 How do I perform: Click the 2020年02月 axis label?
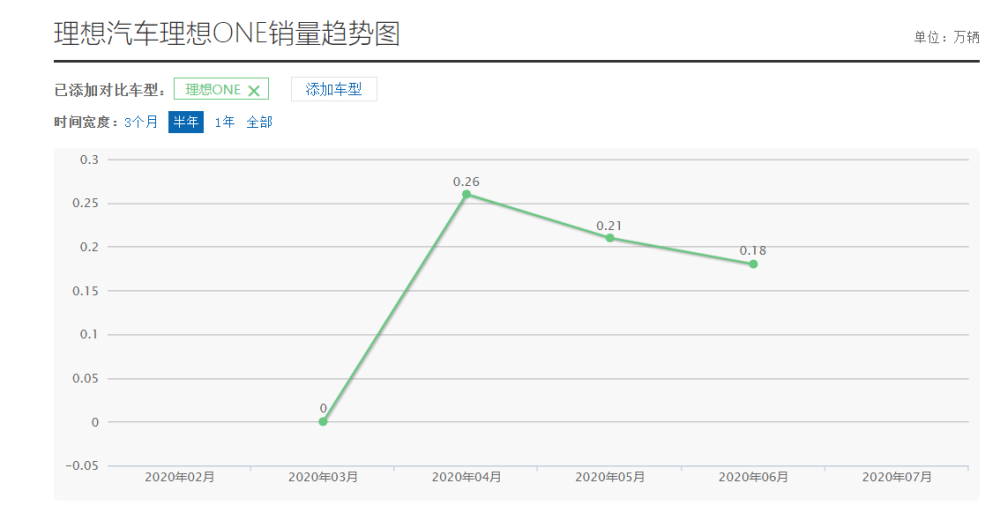click(x=180, y=477)
